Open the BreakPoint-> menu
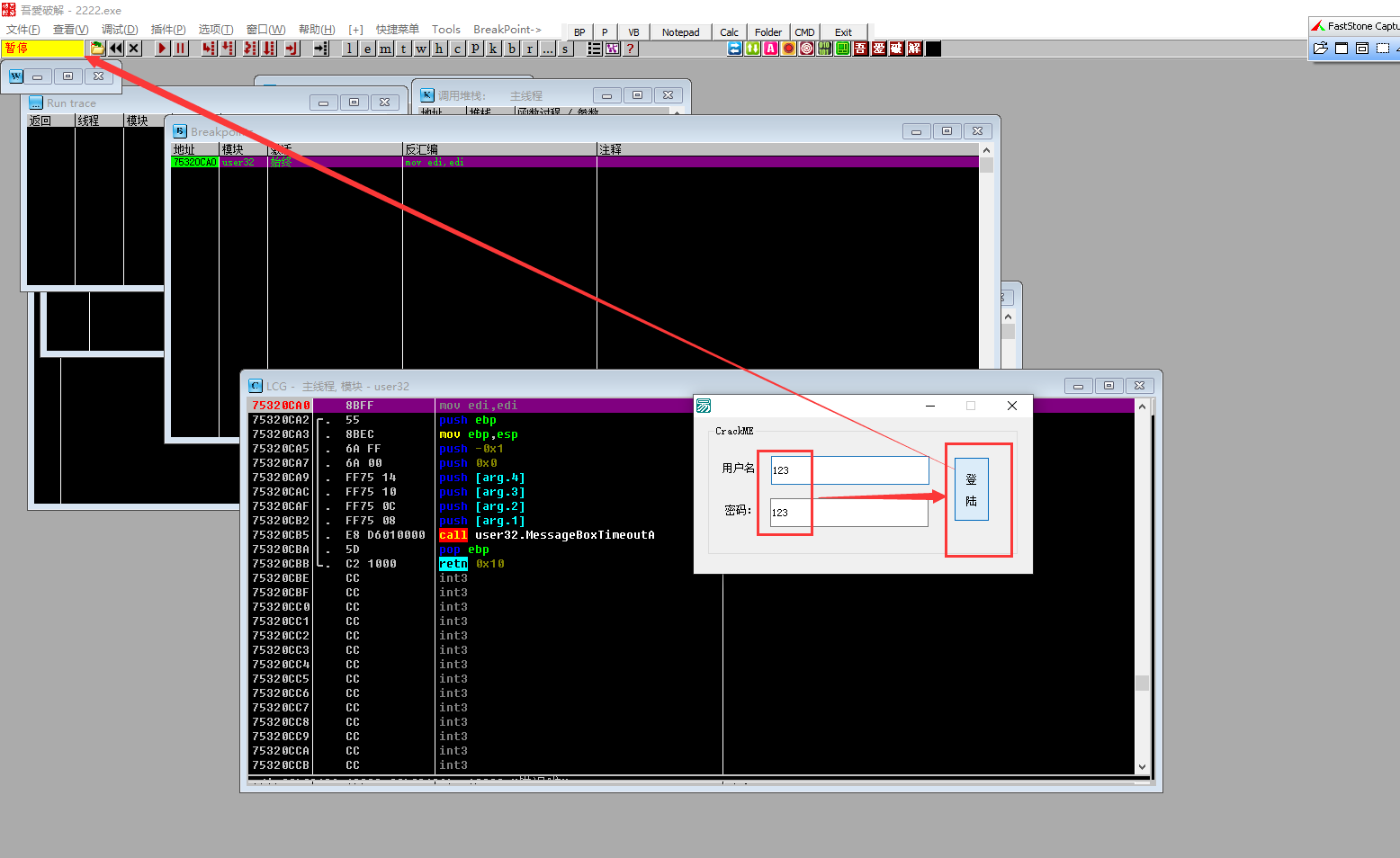 [x=507, y=30]
